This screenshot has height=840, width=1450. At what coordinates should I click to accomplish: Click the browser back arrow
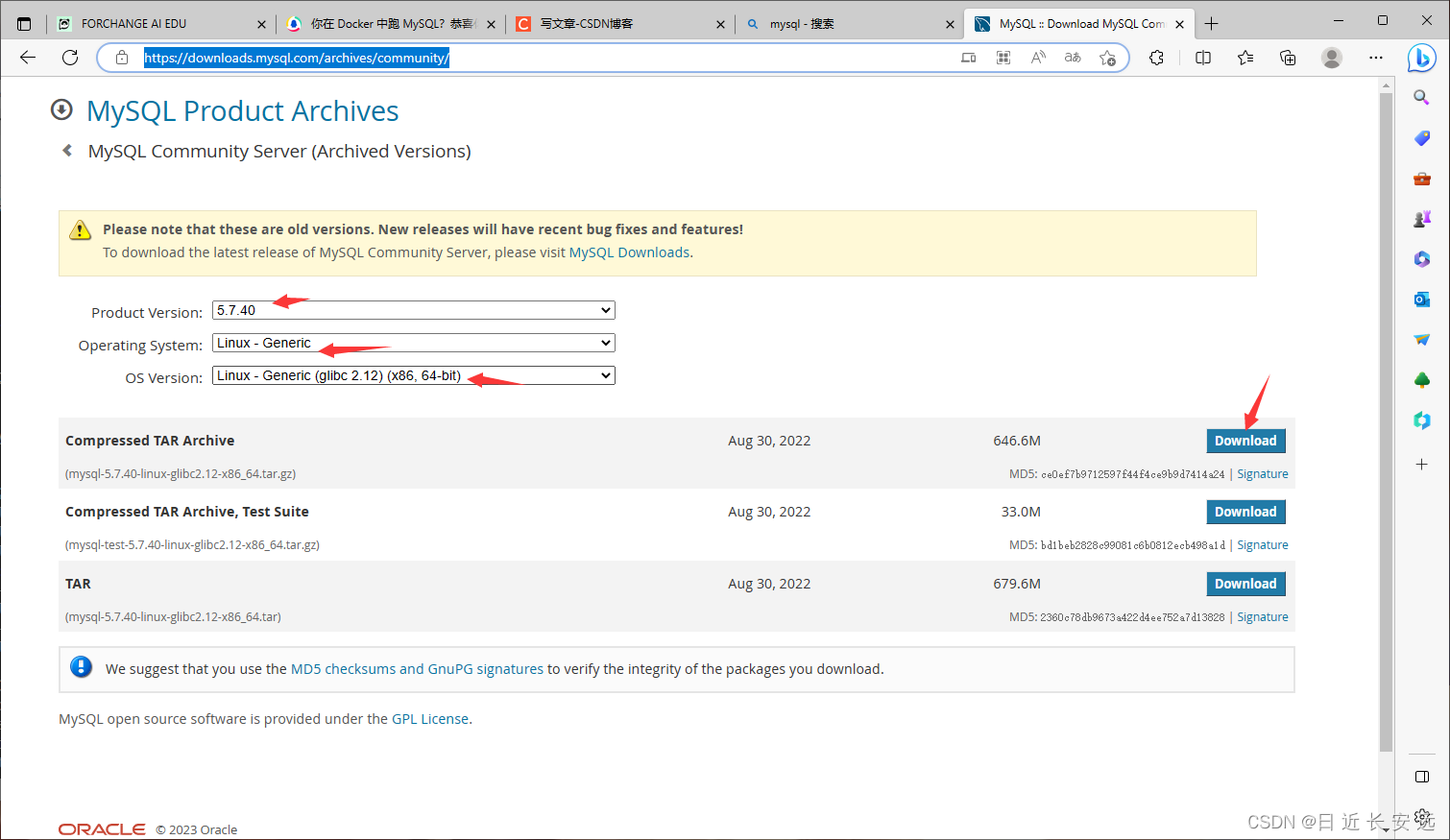pos(28,58)
